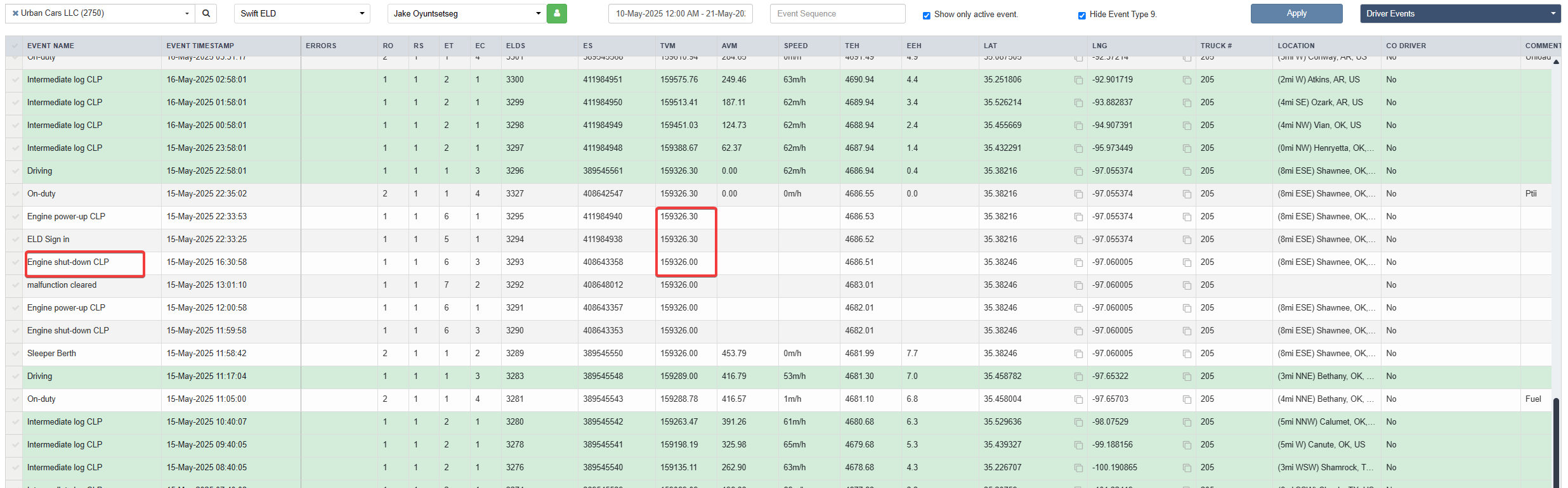1568x488 pixels.
Task: Copy longitude -99.188156 value
Action: [x=1187, y=445]
